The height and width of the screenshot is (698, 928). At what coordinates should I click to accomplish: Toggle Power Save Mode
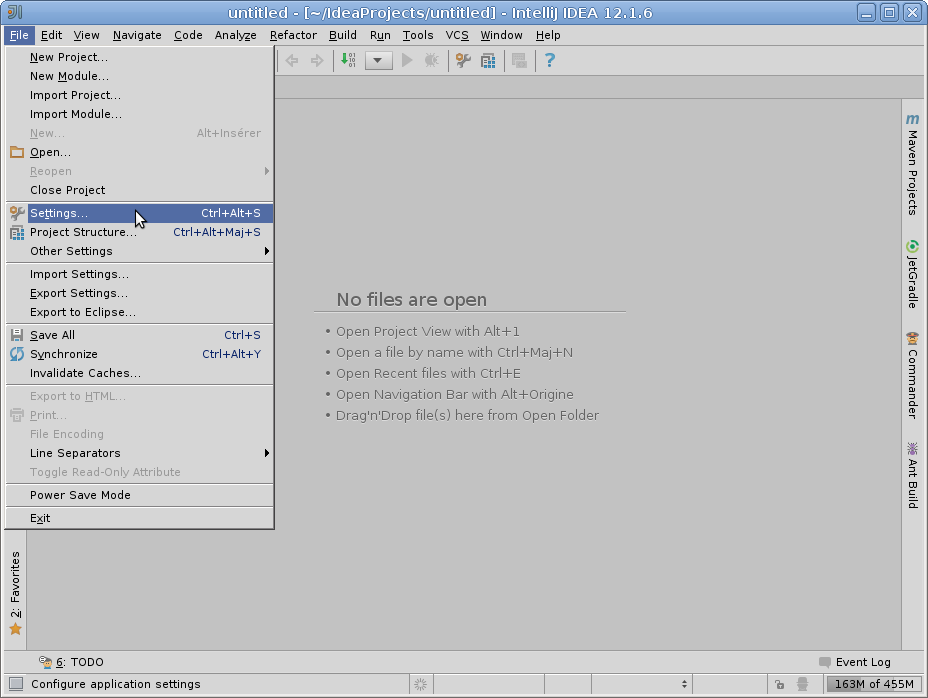click(140, 495)
